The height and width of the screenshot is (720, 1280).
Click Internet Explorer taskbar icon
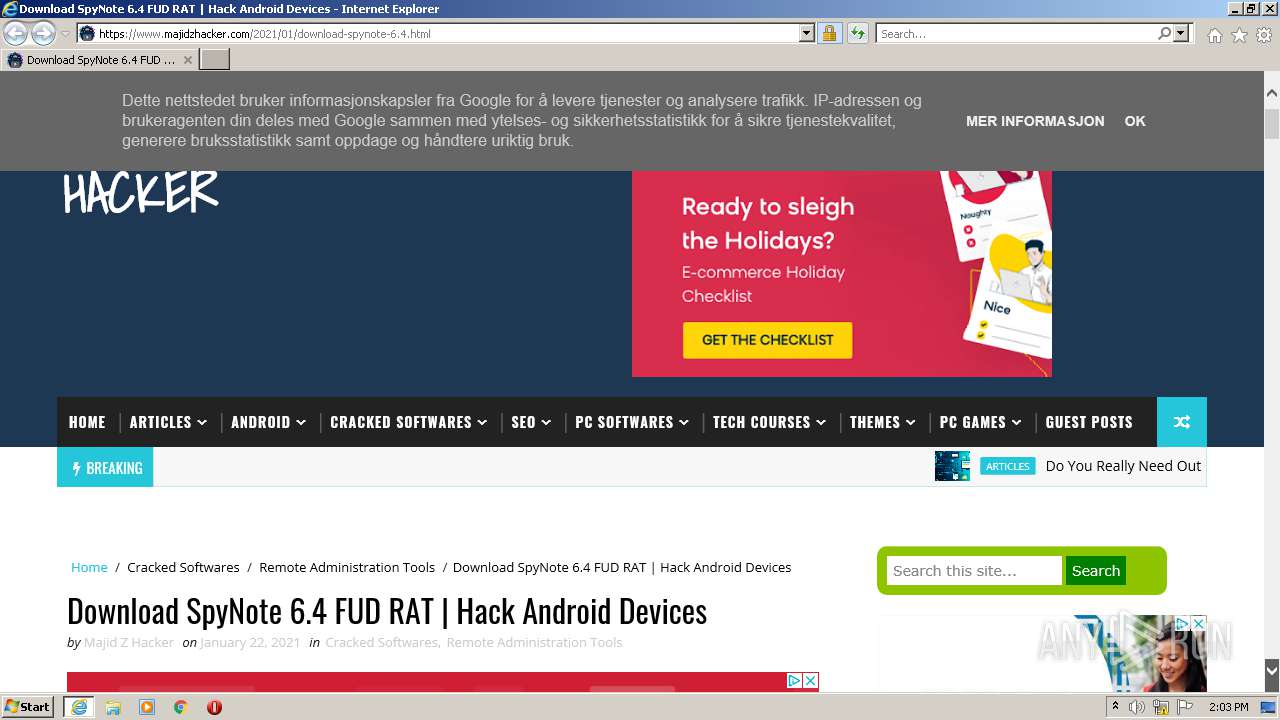pyautogui.click(x=79, y=707)
